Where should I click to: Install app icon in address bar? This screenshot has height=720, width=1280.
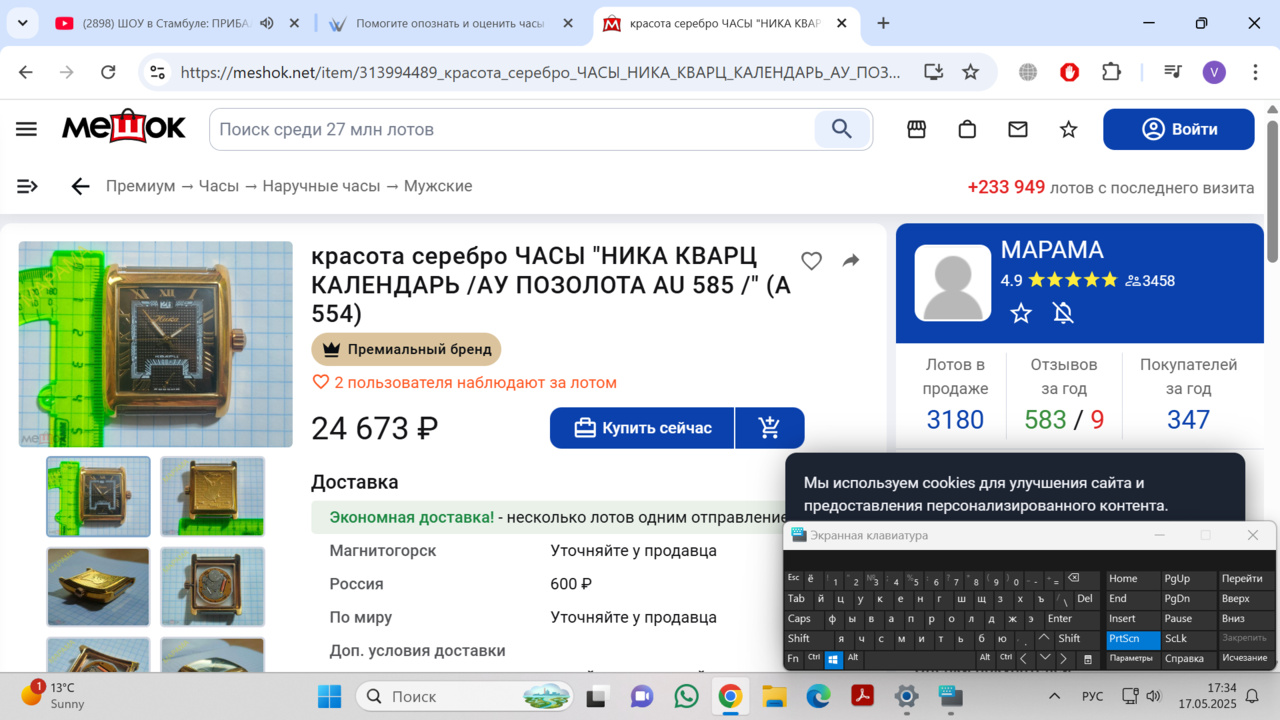[x=933, y=72]
